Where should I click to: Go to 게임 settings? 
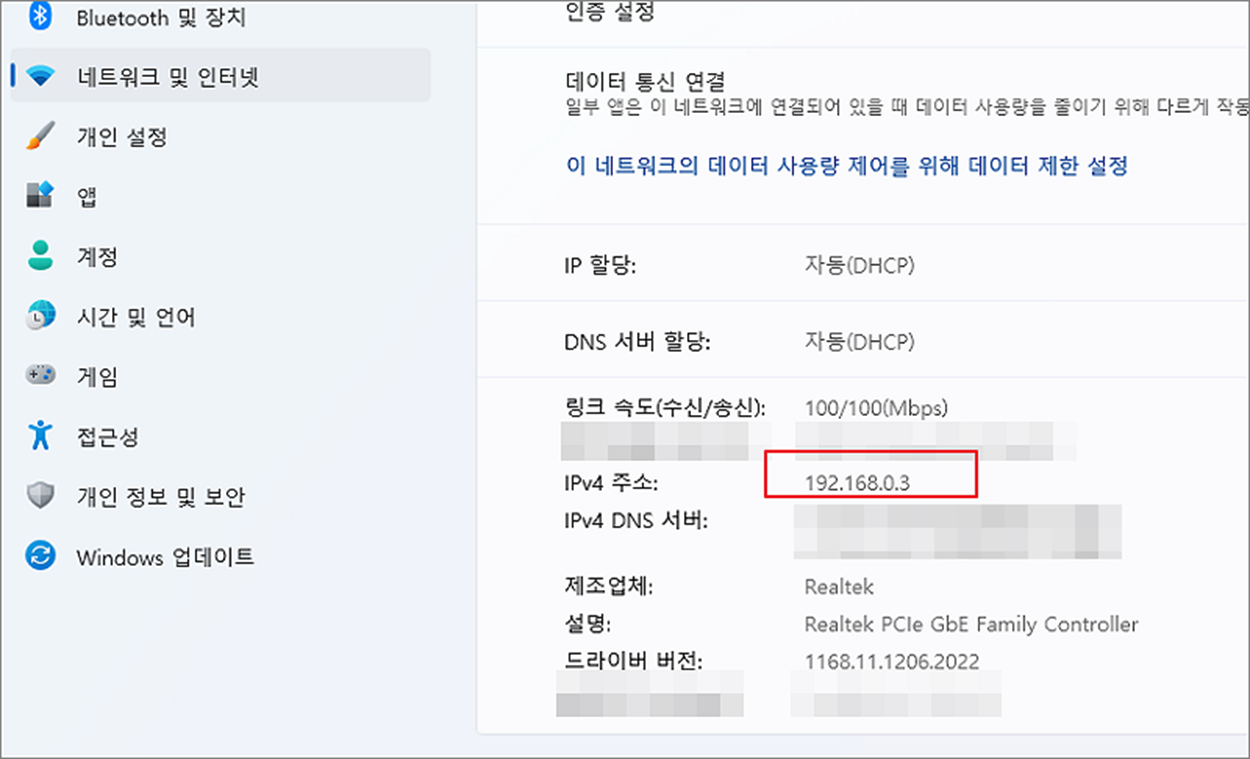click(x=98, y=377)
